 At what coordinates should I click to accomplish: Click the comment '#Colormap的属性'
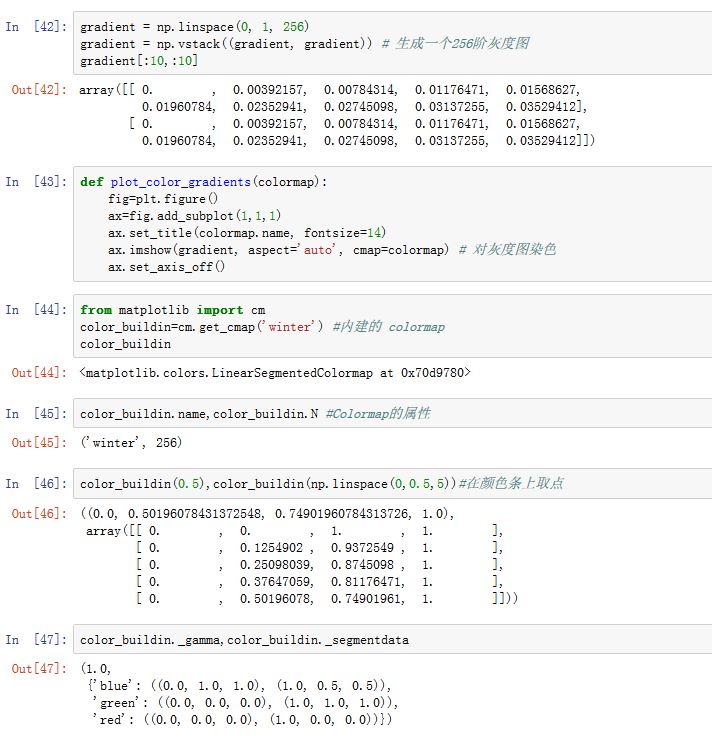(x=378, y=413)
